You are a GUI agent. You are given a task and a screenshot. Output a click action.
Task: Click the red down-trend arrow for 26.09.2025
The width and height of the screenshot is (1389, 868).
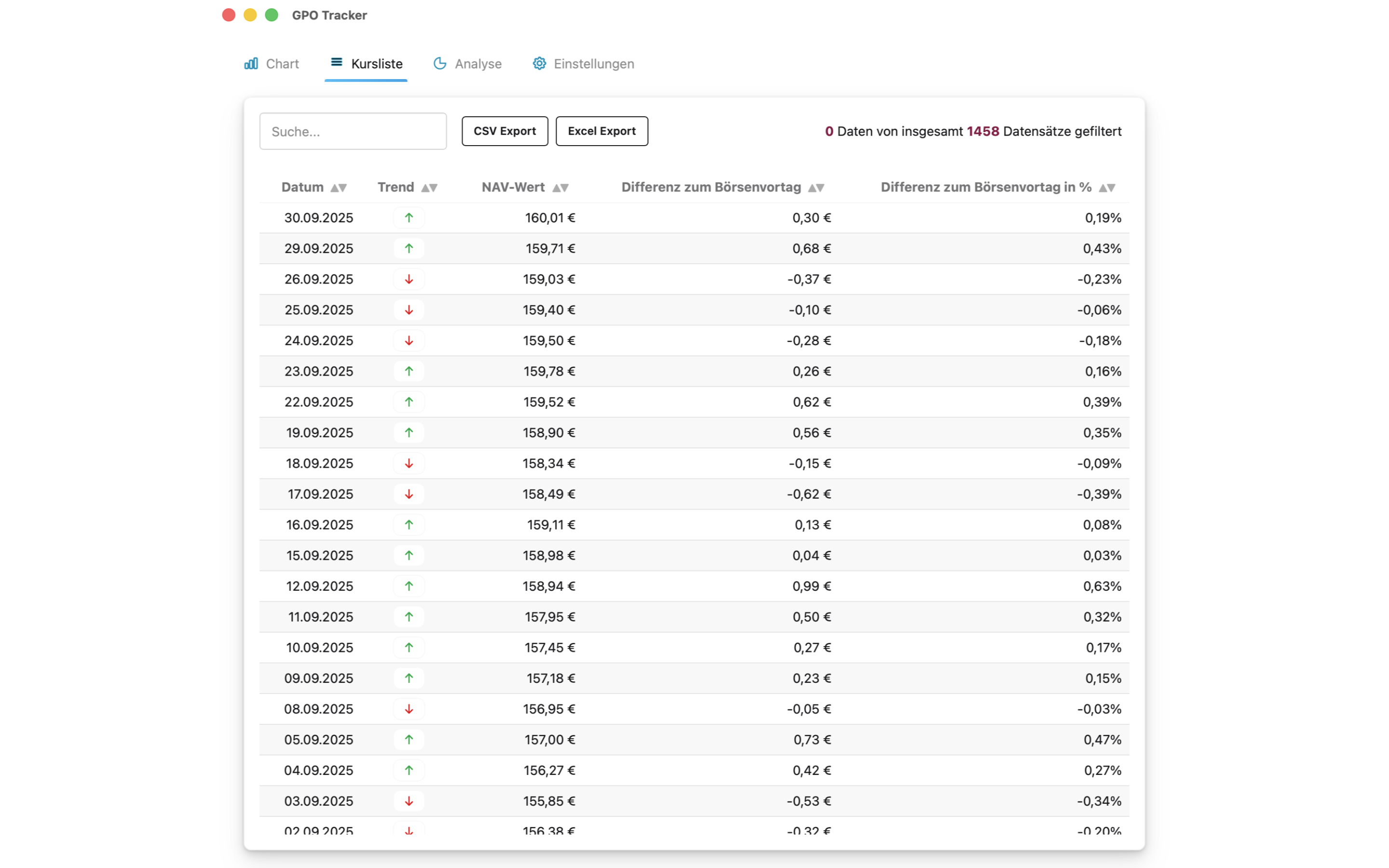(409, 279)
